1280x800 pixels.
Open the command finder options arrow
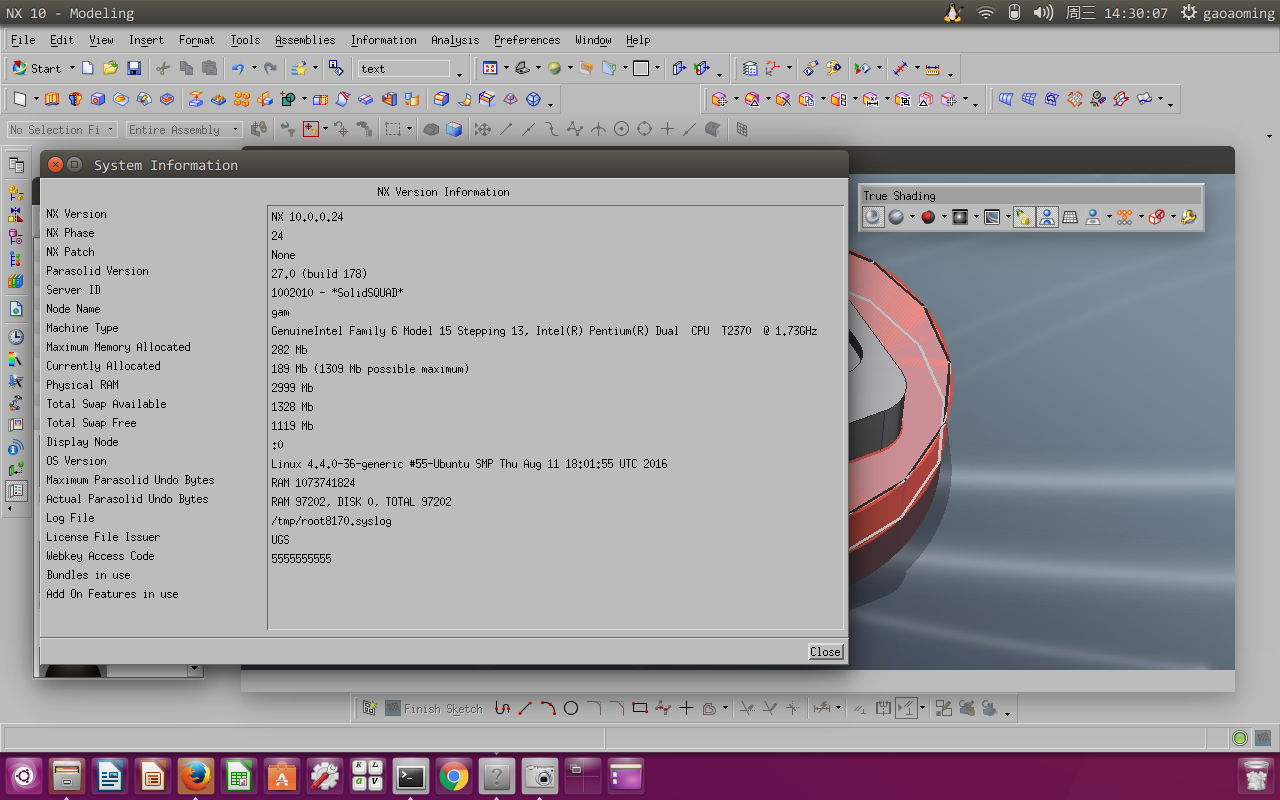(459, 73)
